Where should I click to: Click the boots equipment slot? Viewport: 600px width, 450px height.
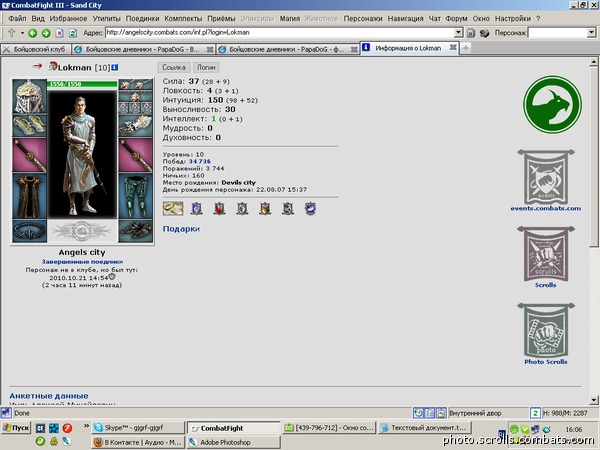135,231
